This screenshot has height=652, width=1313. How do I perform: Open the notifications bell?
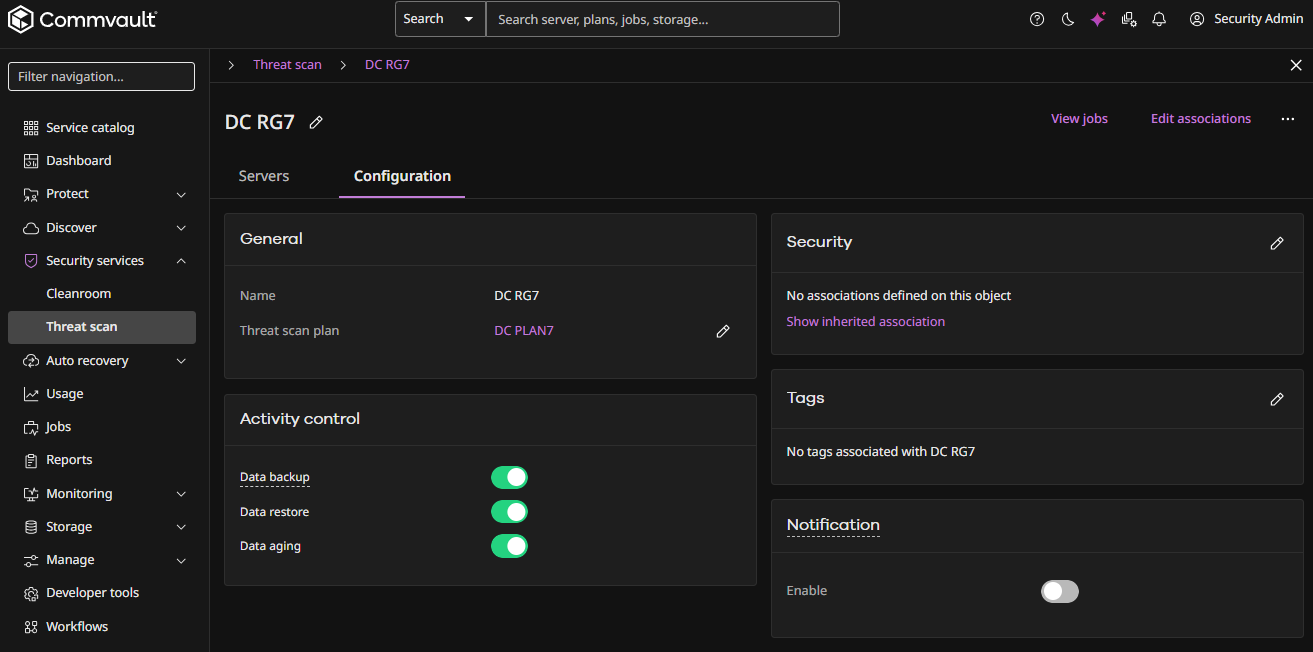click(x=1159, y=19)
